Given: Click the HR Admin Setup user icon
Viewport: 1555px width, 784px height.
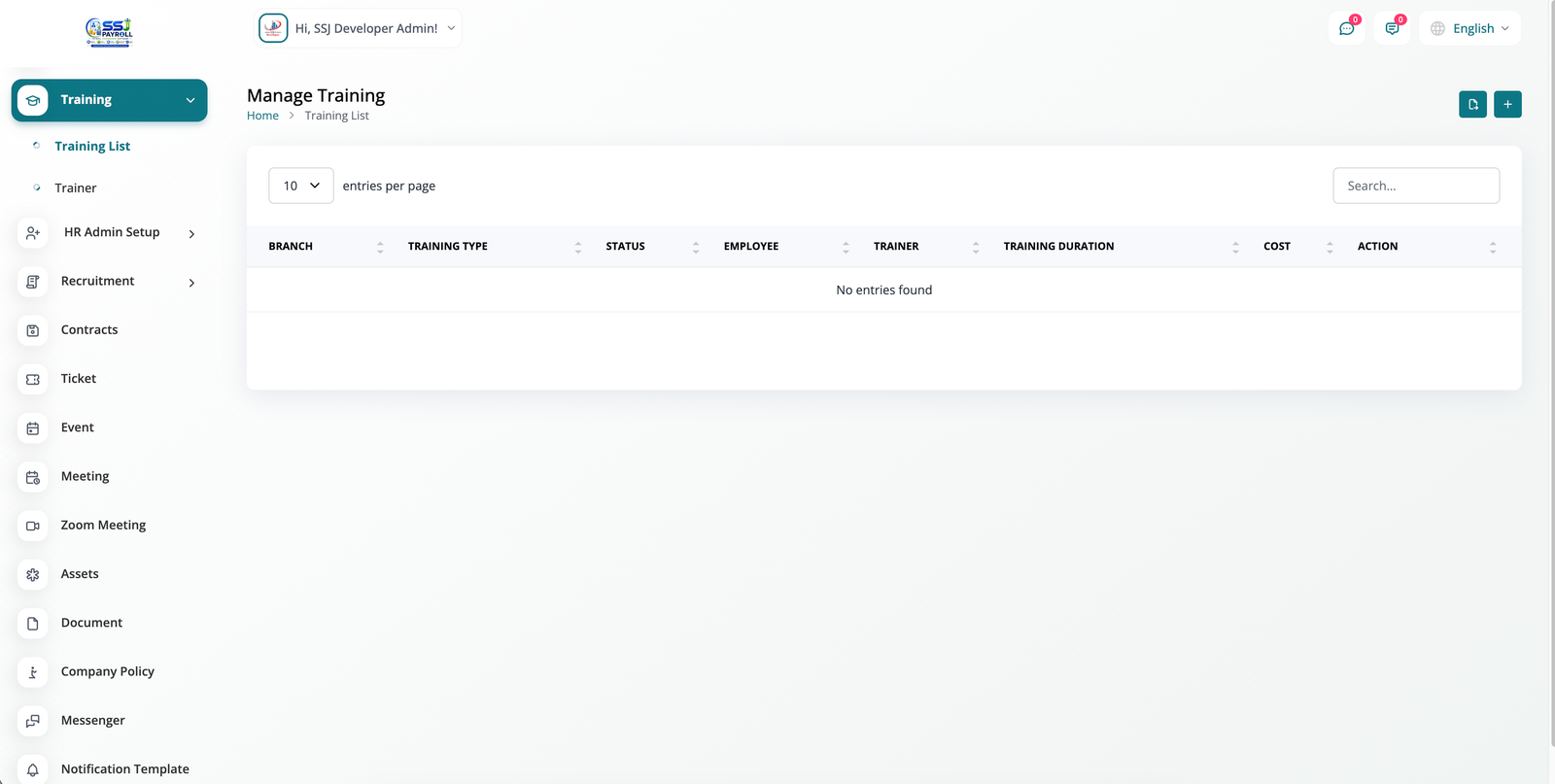Looking at the screenshot, I should [33, 233].
